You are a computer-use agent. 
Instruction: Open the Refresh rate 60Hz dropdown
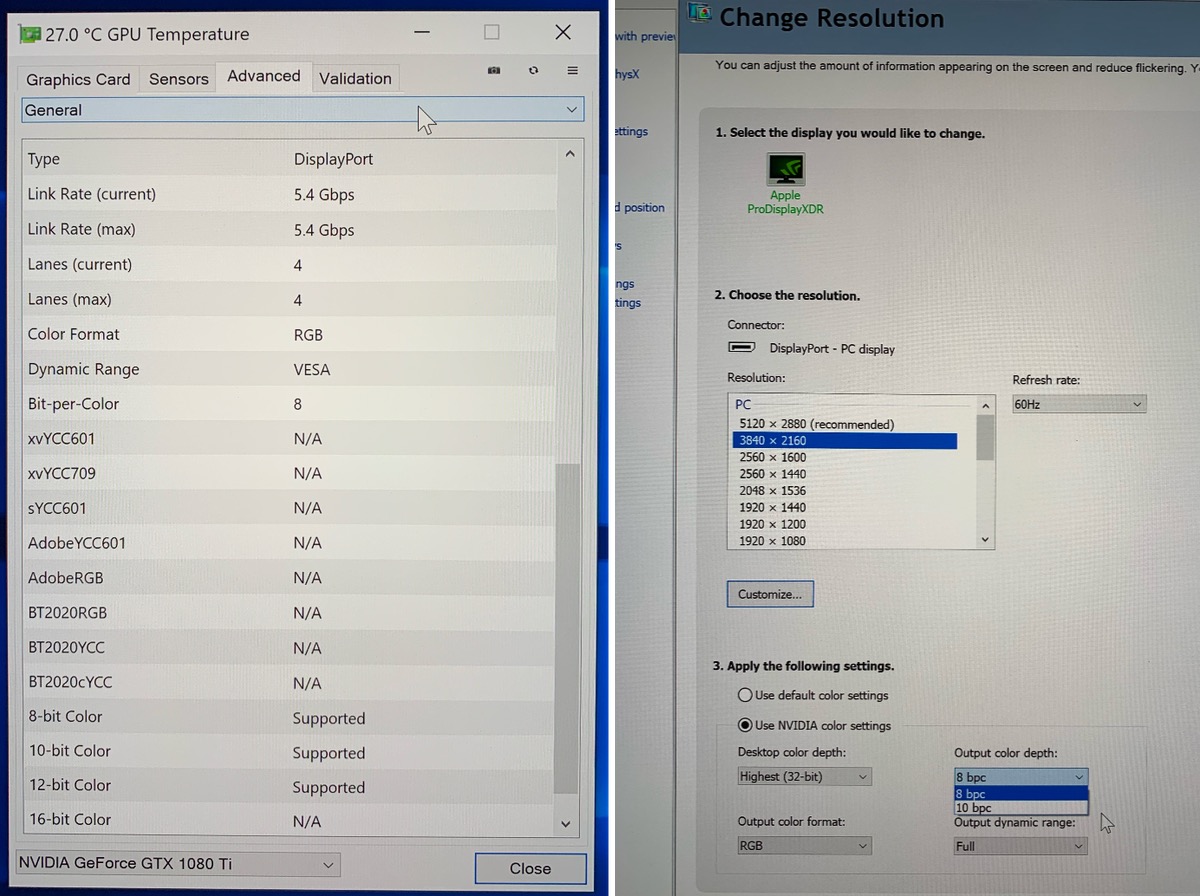point(1079,404)
